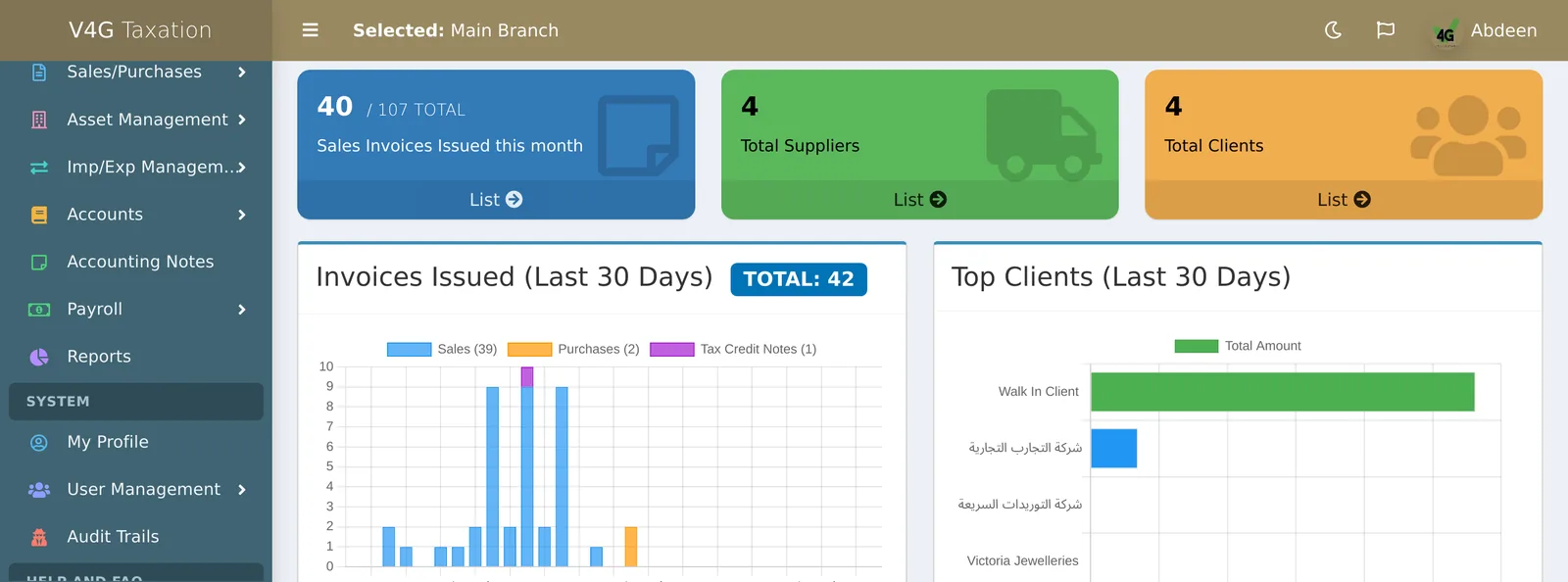The image size is (1568, 582).
Task: Click the 'Top Clients (Last 30 Days)' heading
Action: pos(1121,277)
